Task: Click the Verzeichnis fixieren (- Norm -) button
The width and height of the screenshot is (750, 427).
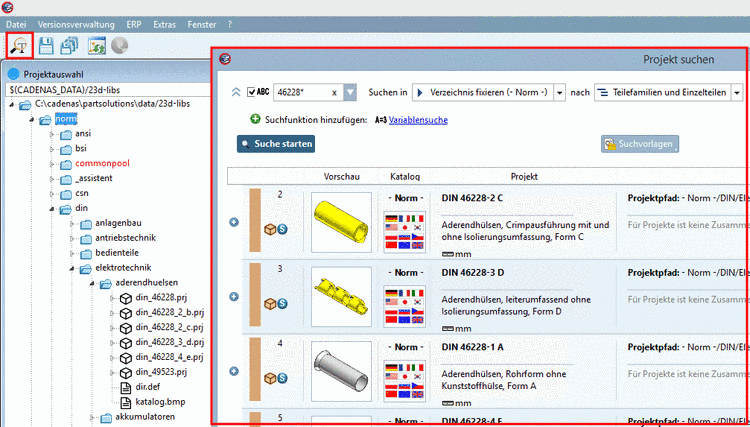Action: pyautogui.click(x=483, y=93)
